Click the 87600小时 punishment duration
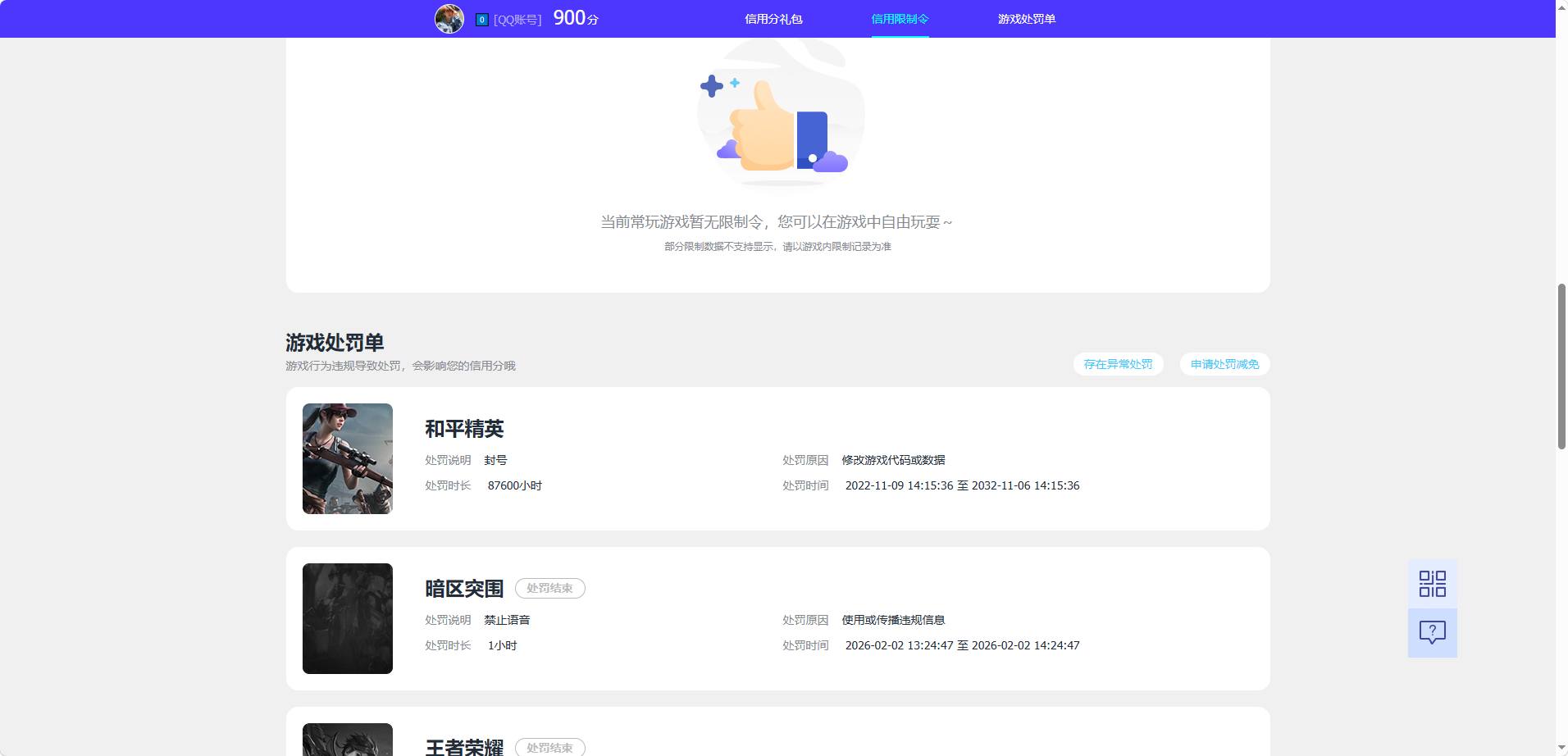 pos(515,485)
